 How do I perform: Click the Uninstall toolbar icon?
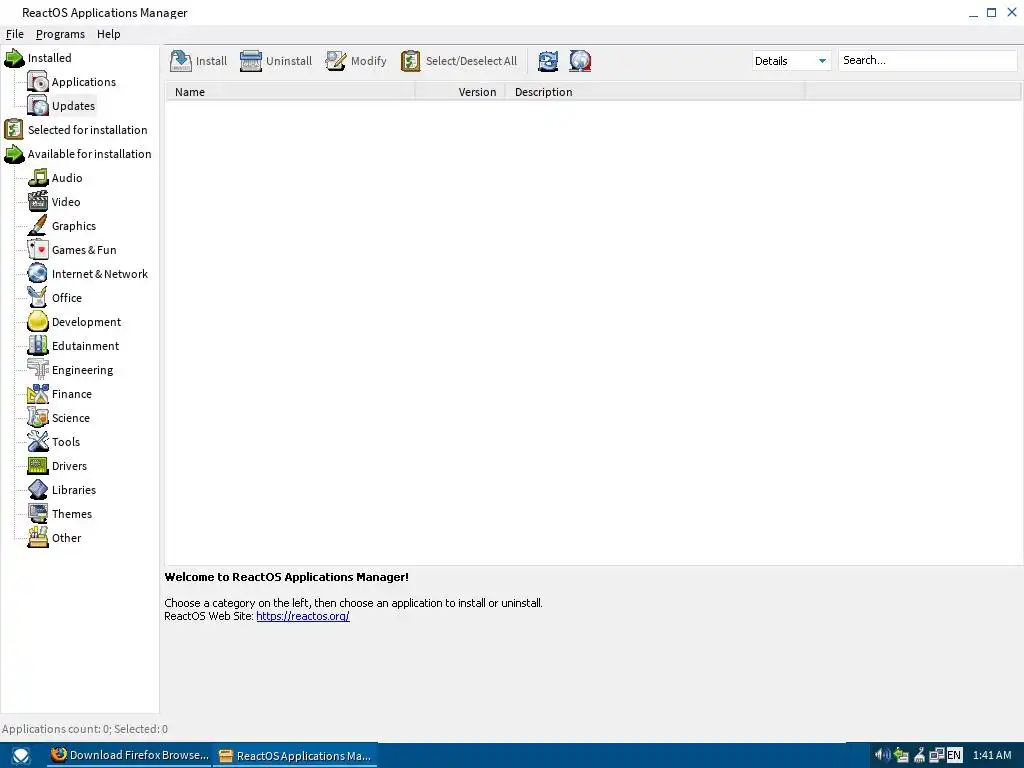251,61
